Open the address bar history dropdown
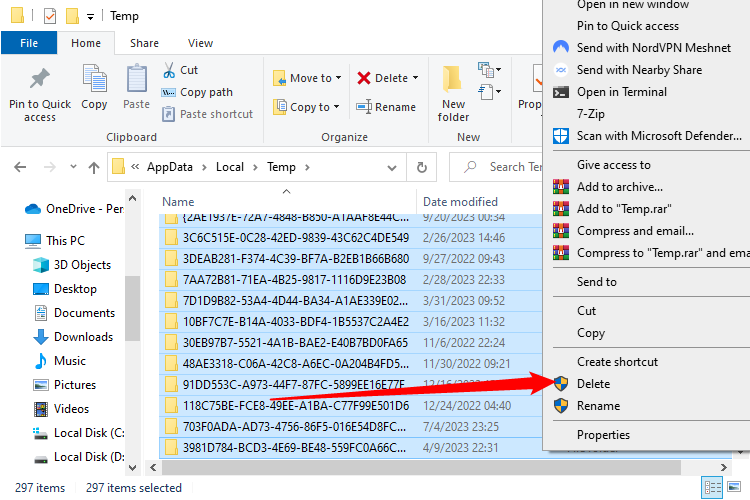This screenshot has height=500, width=750. click(x=393, y=167)
